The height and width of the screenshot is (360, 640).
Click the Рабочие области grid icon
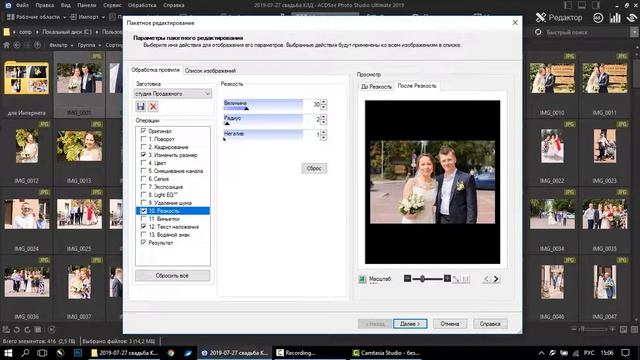coord(11,17)
